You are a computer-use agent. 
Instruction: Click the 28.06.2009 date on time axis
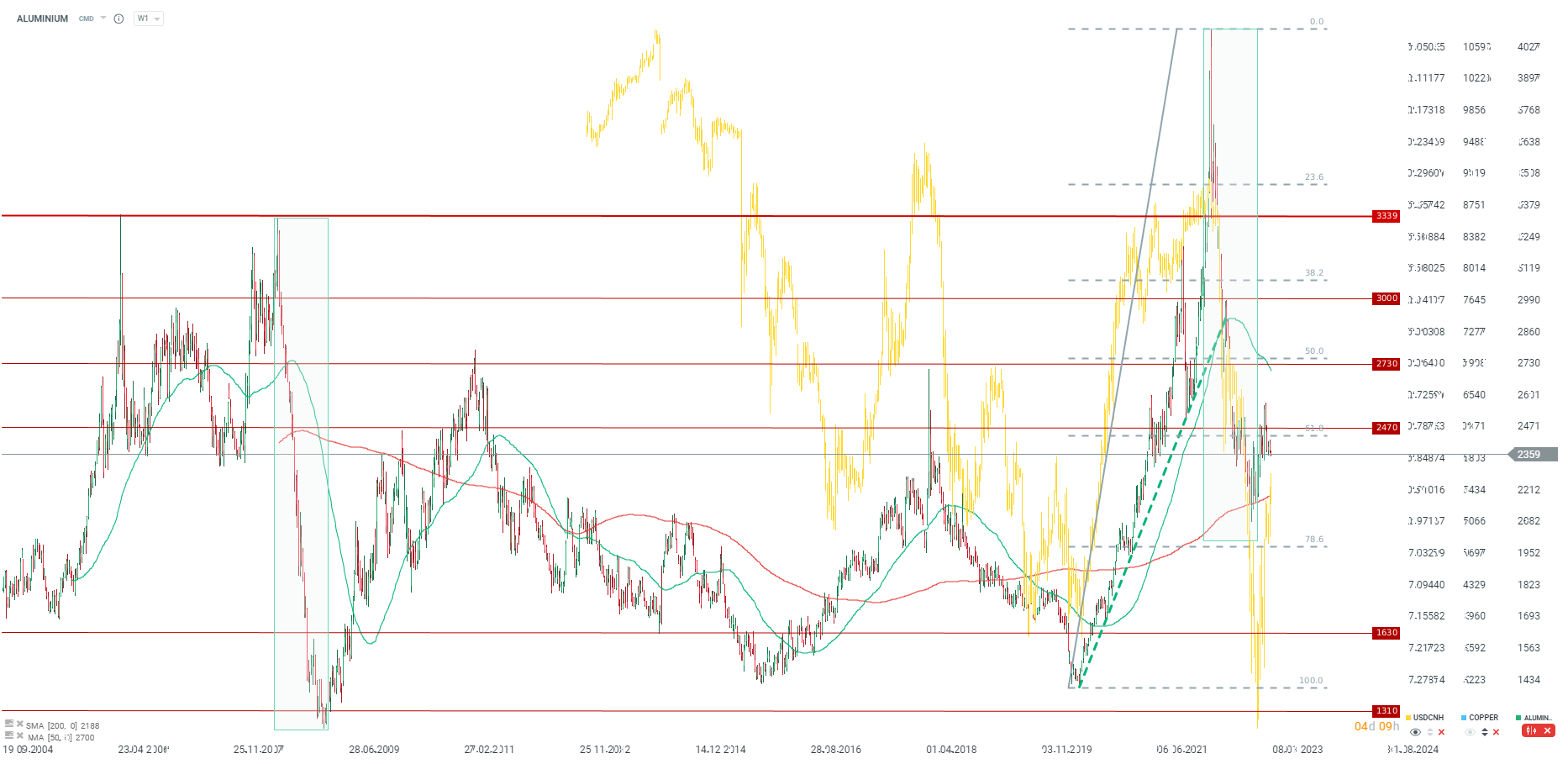point(374,750)
